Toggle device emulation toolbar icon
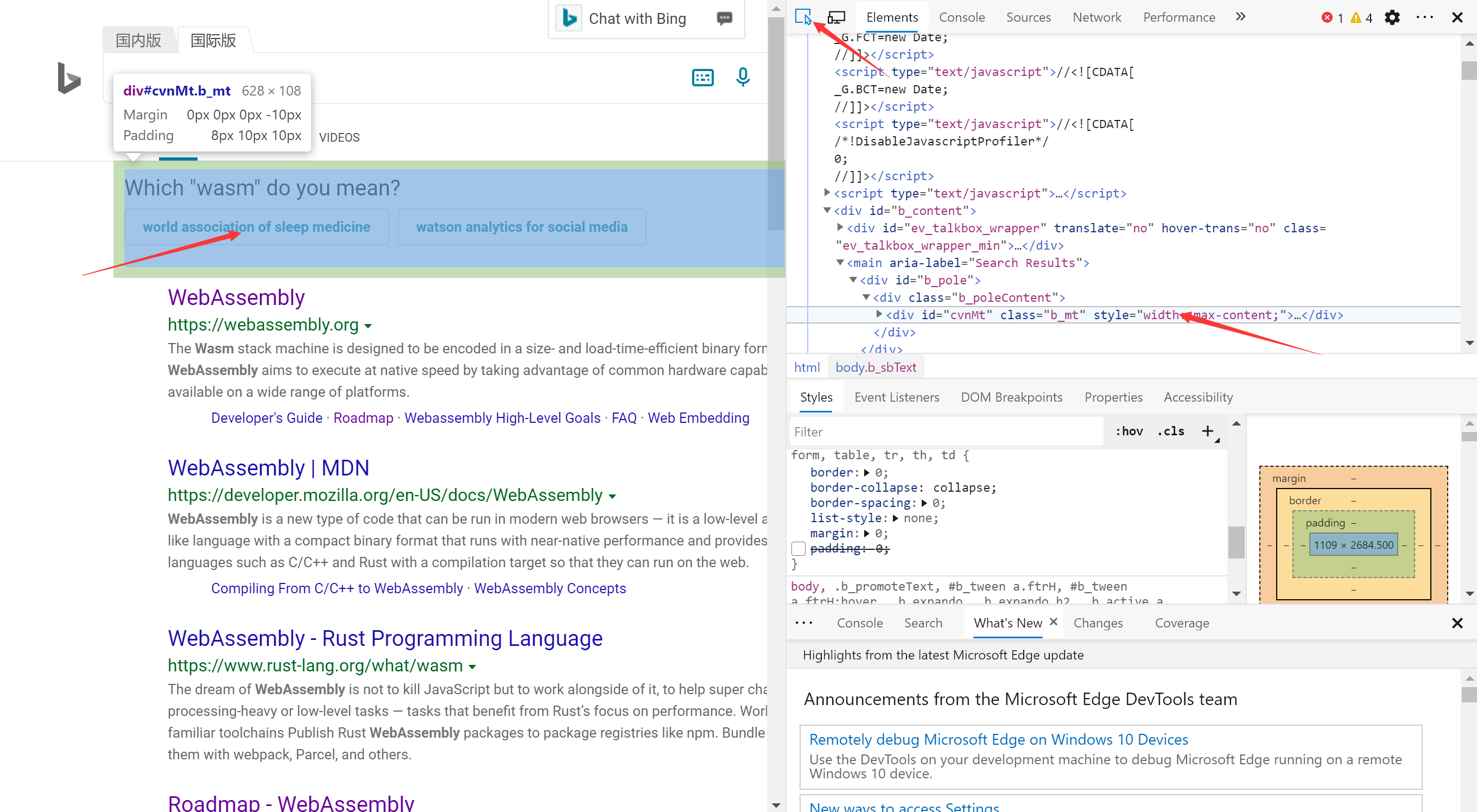The width and height of the screenshot is (1477, 812). tap(836, 17)
